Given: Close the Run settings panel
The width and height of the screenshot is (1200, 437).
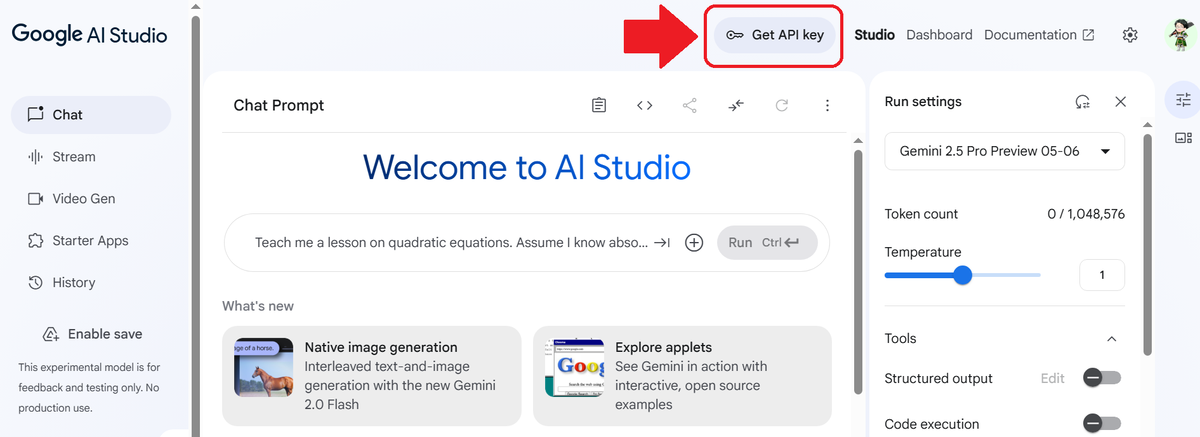Looking at the screenshot, I should tap(1121, 102).
